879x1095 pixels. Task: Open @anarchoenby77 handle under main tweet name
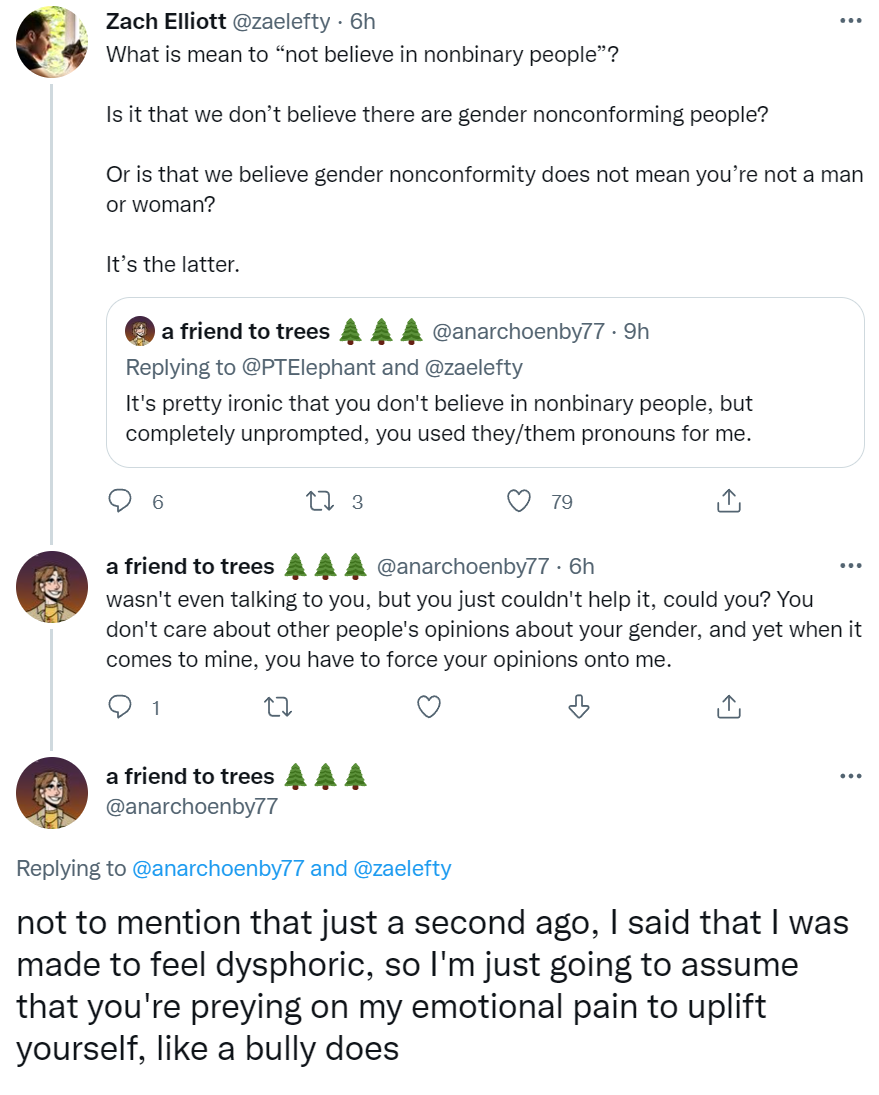click(x=192, y=807)
